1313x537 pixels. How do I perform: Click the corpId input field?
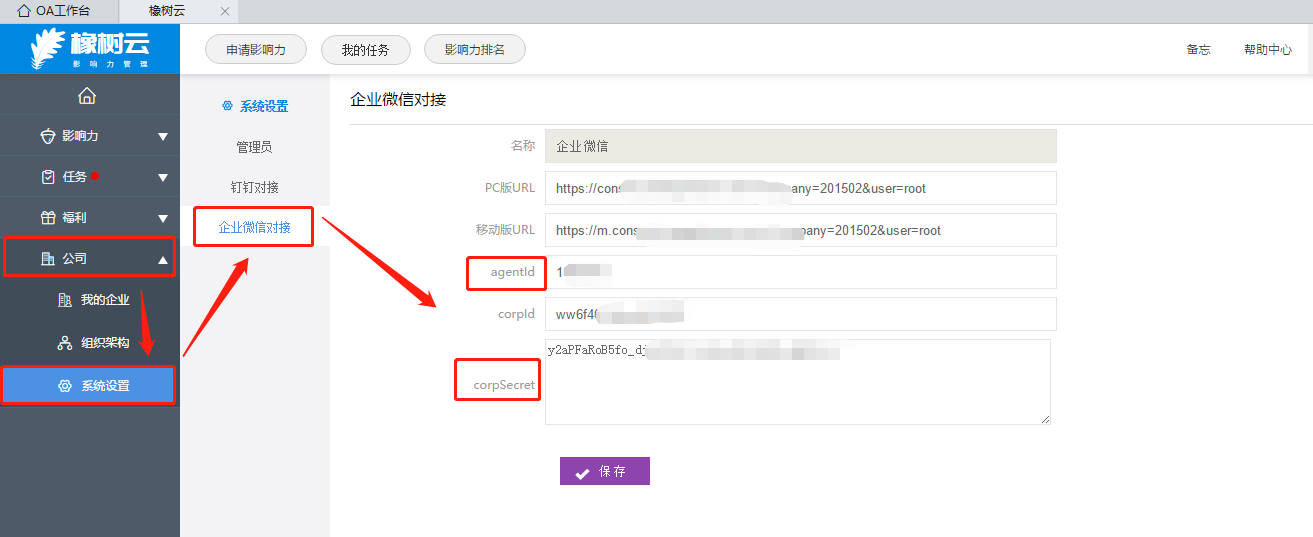coord(801,314)
